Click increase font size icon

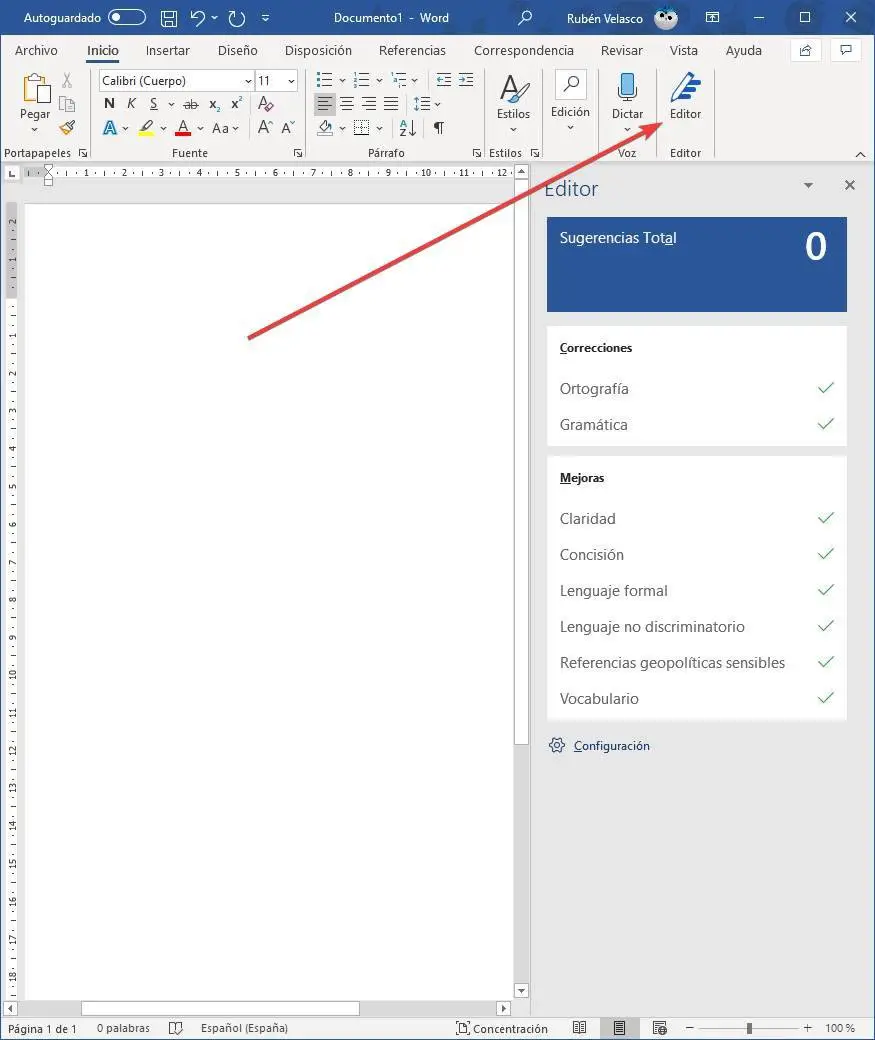265,127
